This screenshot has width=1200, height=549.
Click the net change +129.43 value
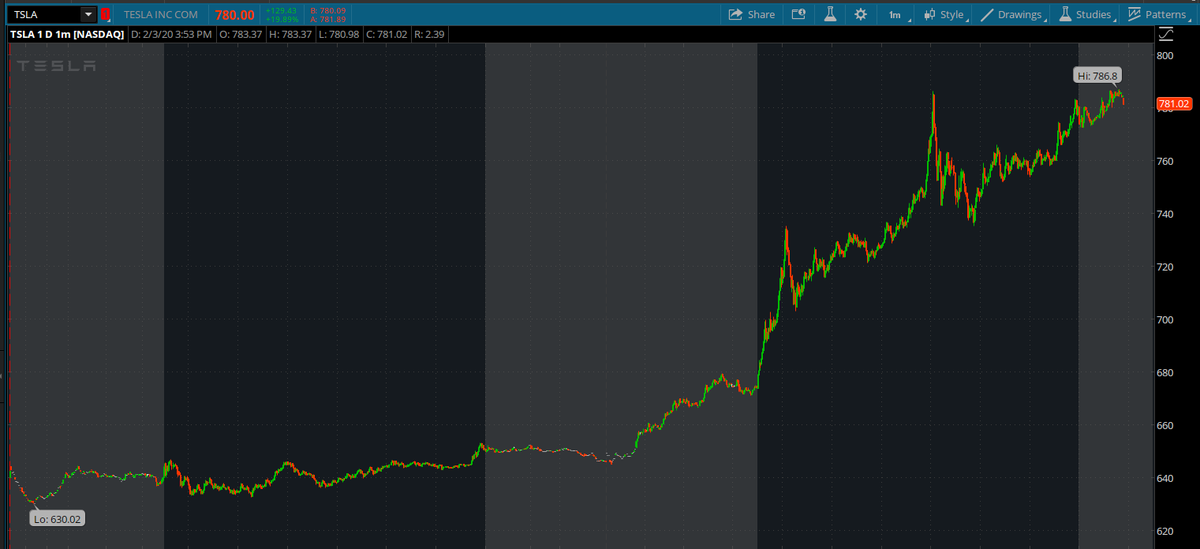(x=281, y=10)
